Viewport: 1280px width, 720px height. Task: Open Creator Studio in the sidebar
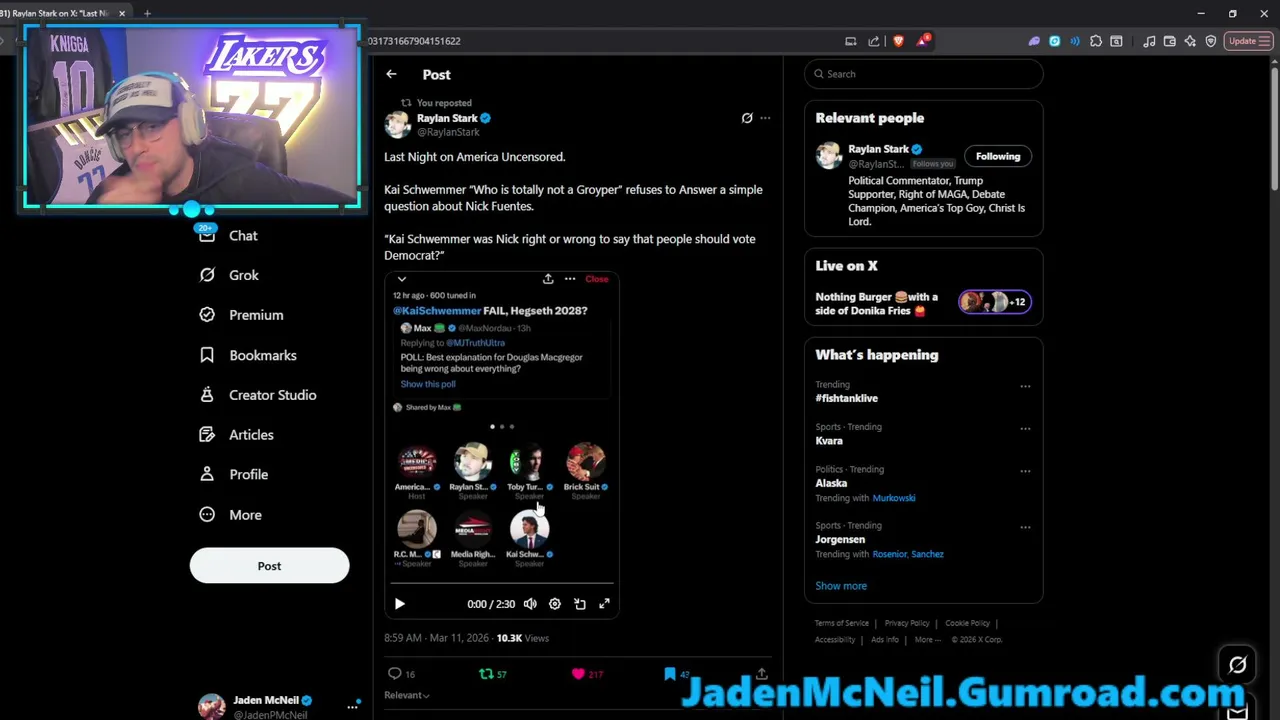(258, 395)
